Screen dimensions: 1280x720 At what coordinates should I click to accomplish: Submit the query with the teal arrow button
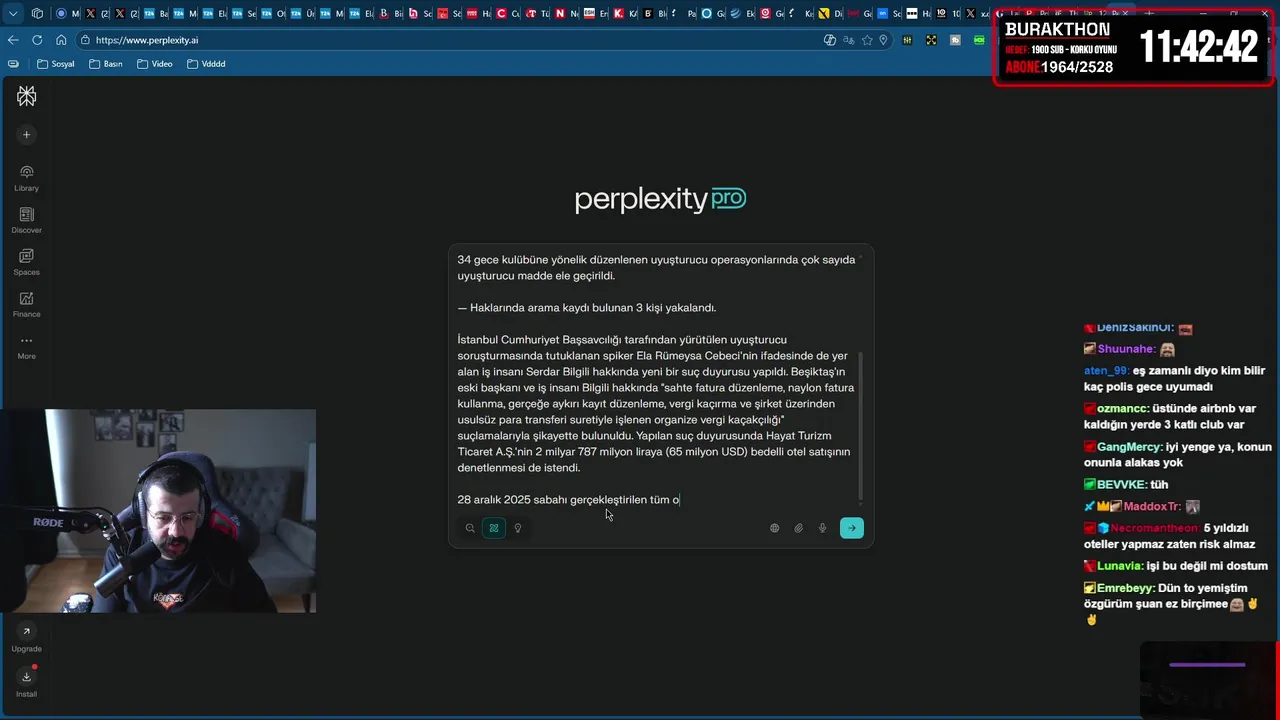852,528
